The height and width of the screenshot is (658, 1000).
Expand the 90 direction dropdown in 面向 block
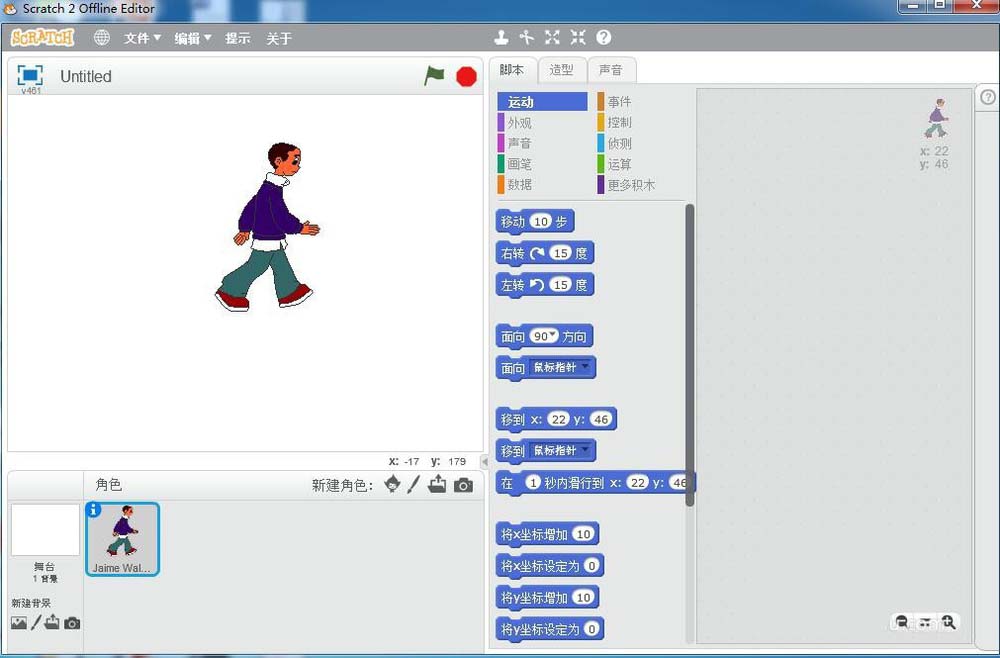(x=553, y=335)
